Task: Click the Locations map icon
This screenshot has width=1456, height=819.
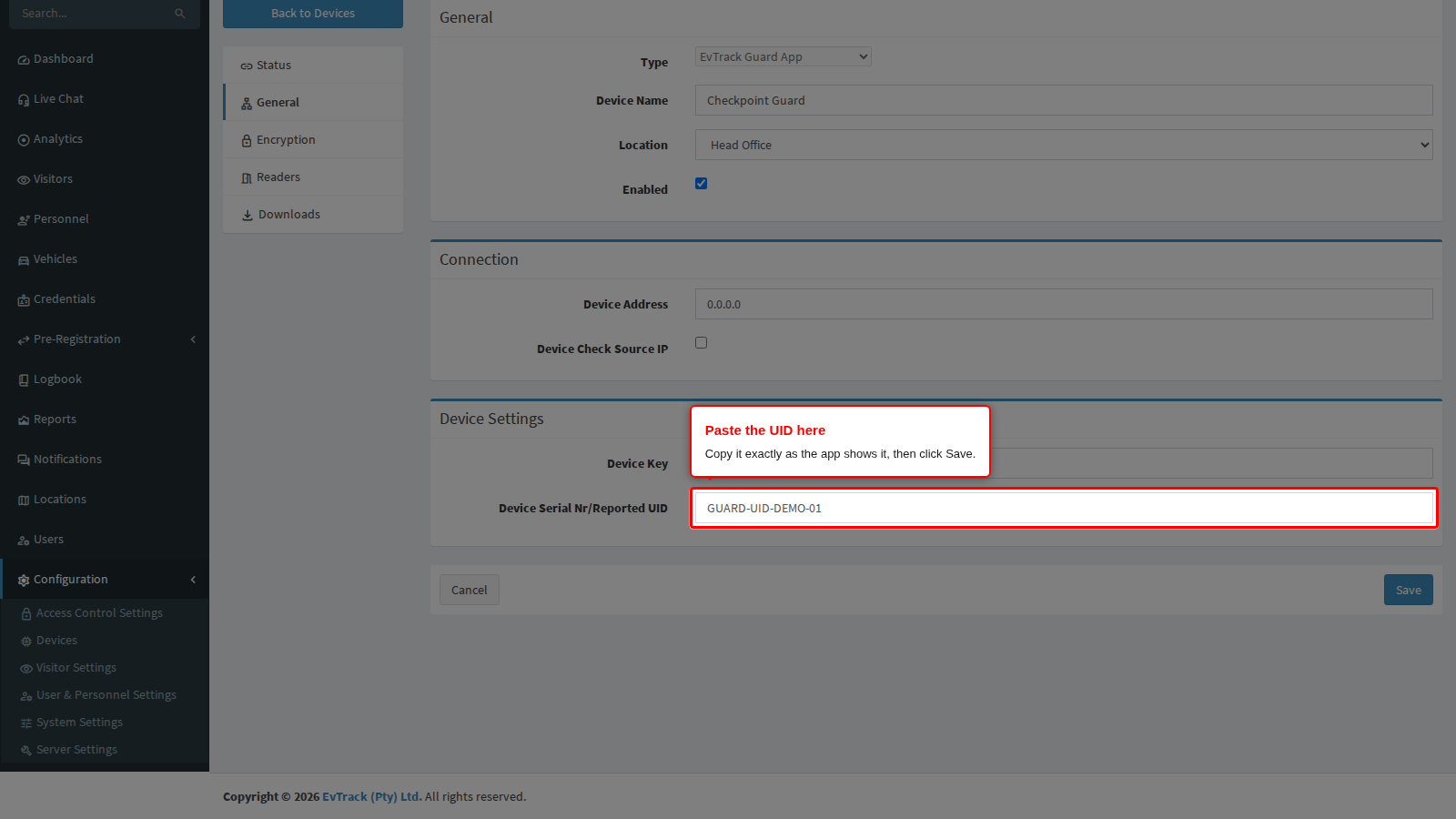Action: [x=24, y=500]
